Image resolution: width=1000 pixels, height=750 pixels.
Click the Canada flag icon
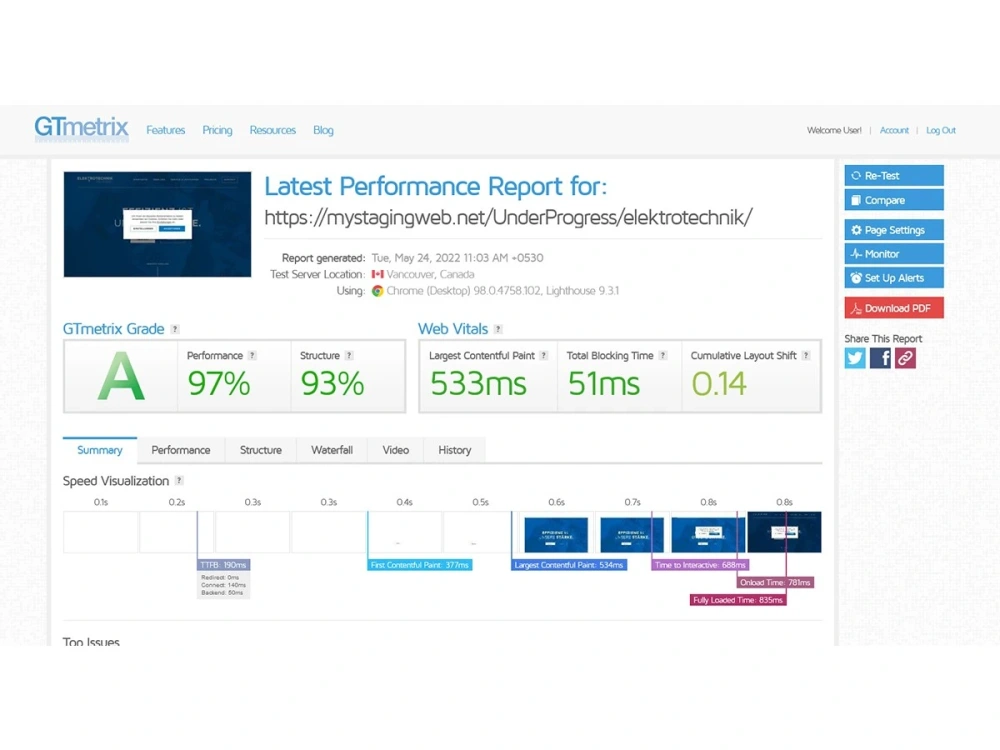coord(378,274)
